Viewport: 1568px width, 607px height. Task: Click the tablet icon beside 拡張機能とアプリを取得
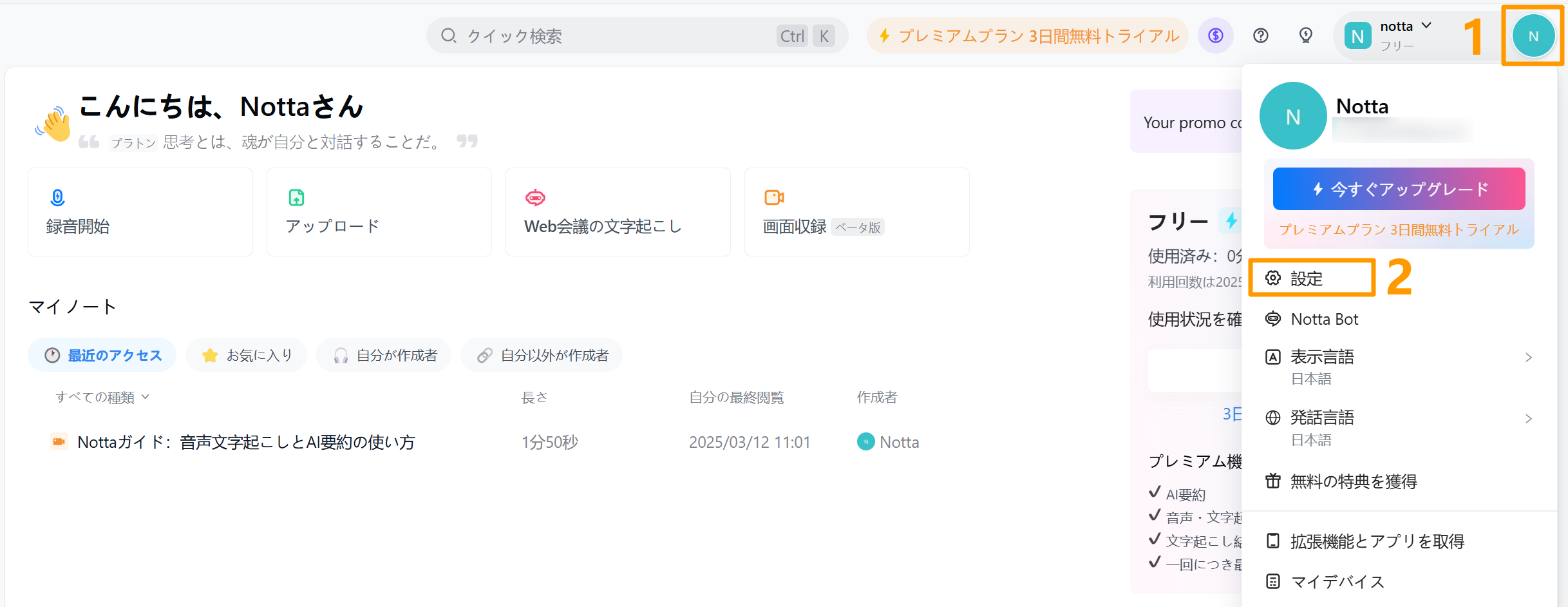click(x=1273, y=541)
